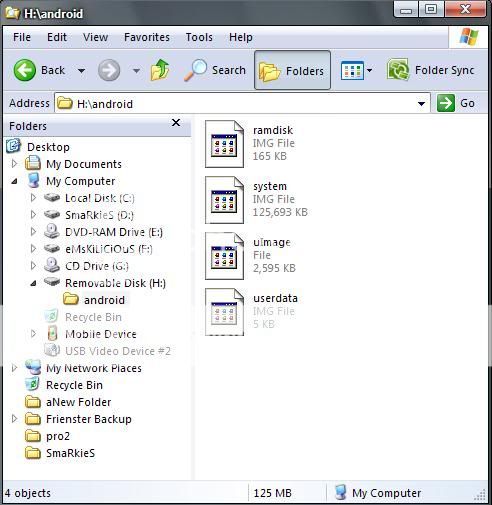
Task: Toggle the Folders pane button
Action: [x=292, y=70]
